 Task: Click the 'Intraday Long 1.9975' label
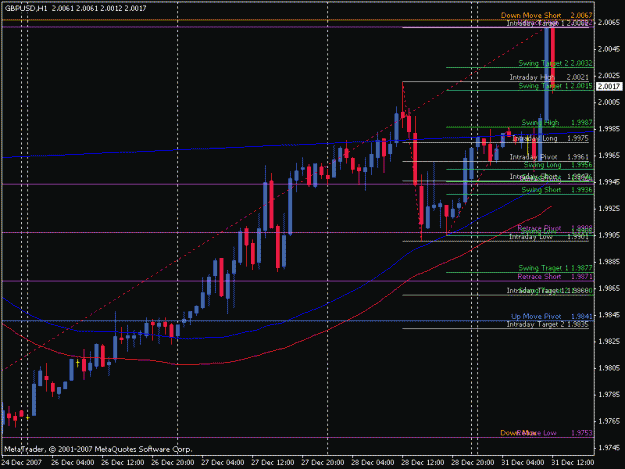[550, 138]
